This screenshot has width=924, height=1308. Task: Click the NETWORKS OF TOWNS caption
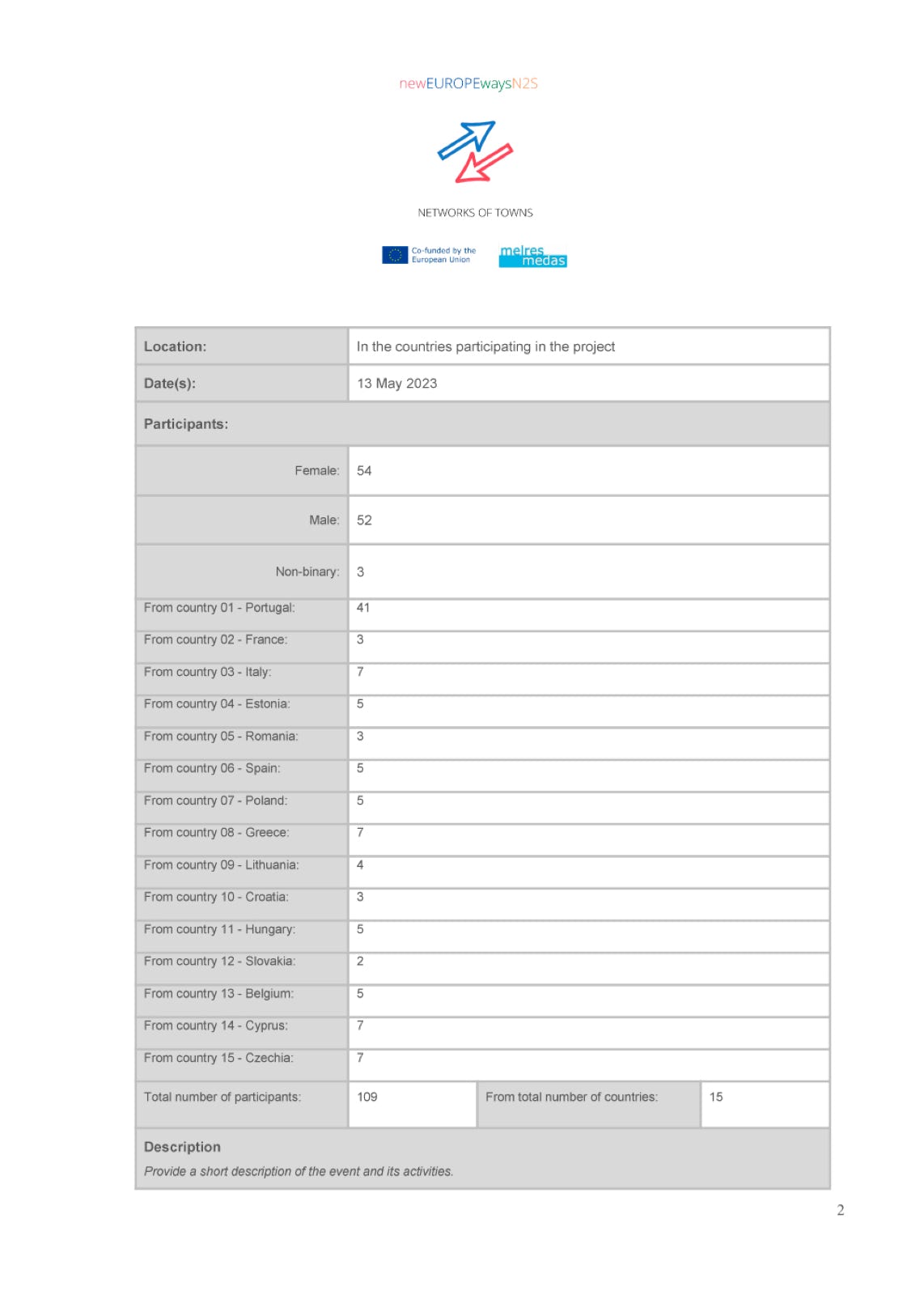pyautogui.click(x=475, y=213)
